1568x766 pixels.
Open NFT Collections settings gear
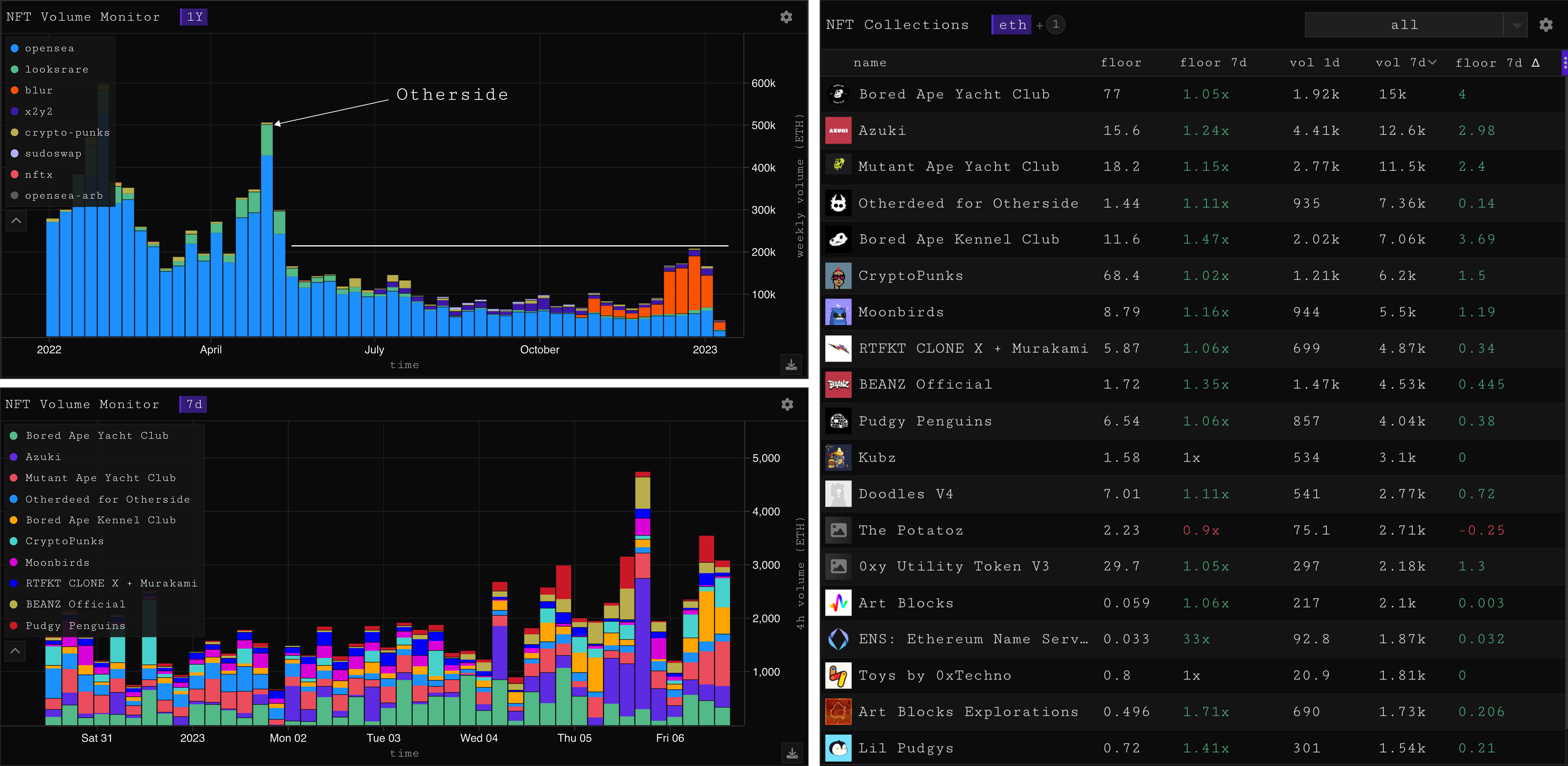point(1546,25)
